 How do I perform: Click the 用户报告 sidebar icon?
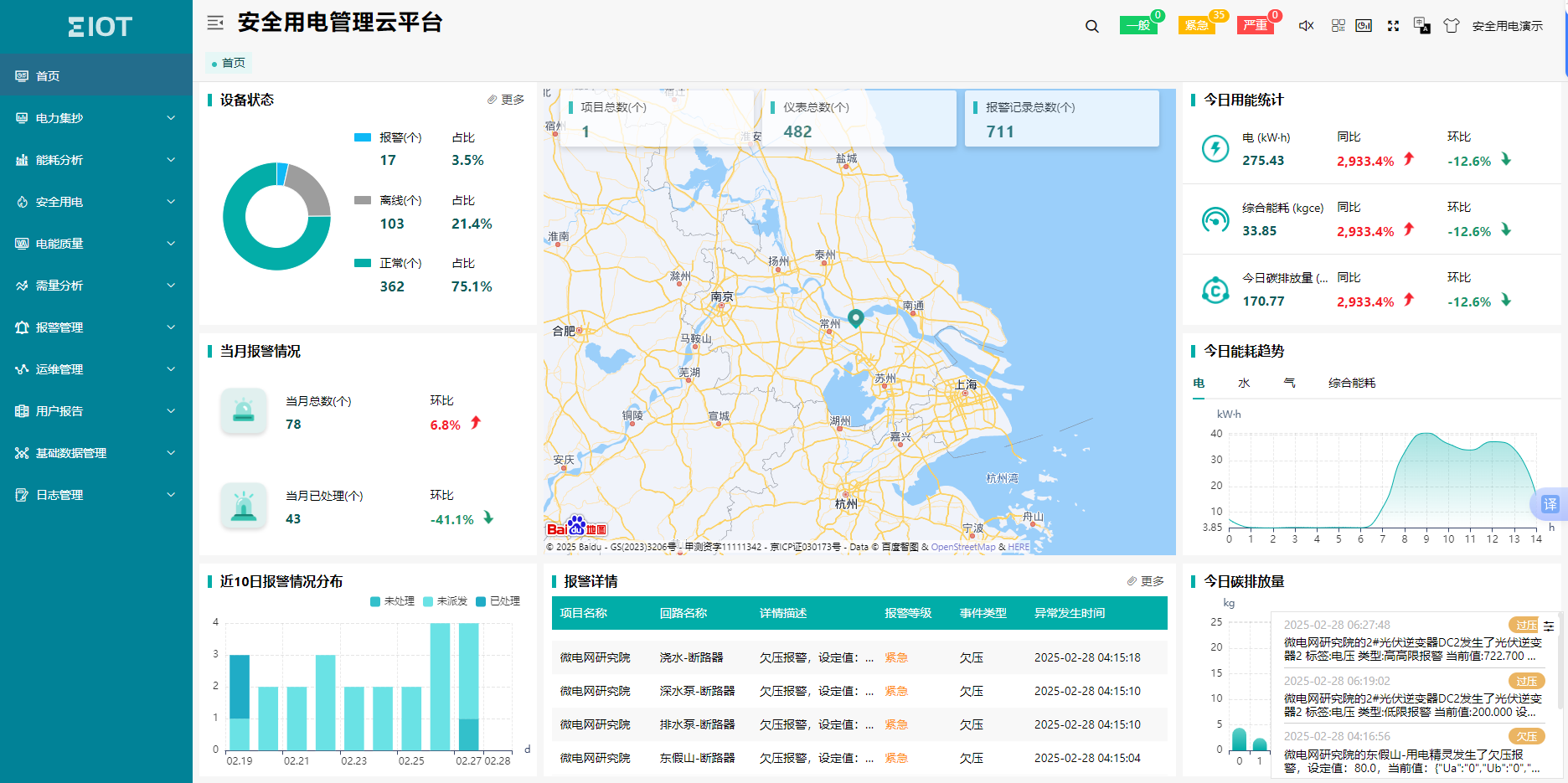(22, 411)
